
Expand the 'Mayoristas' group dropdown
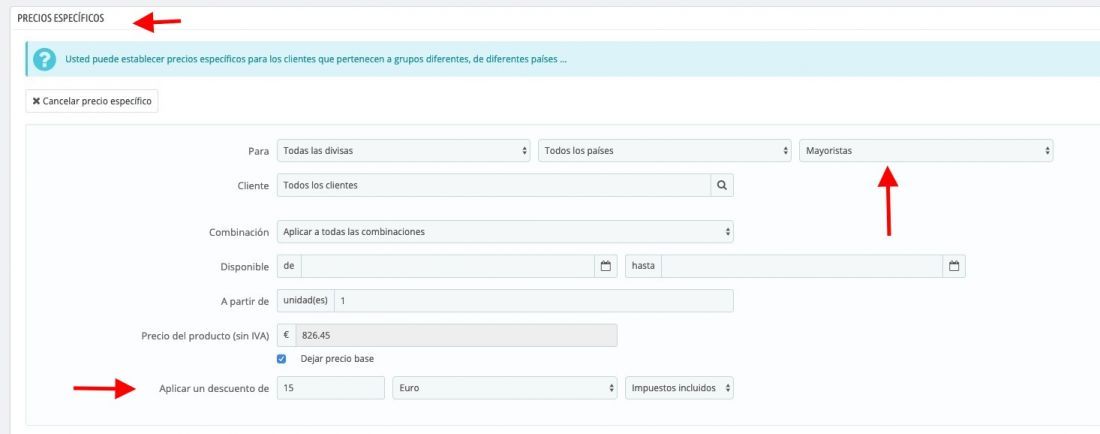tap(926, 151)
